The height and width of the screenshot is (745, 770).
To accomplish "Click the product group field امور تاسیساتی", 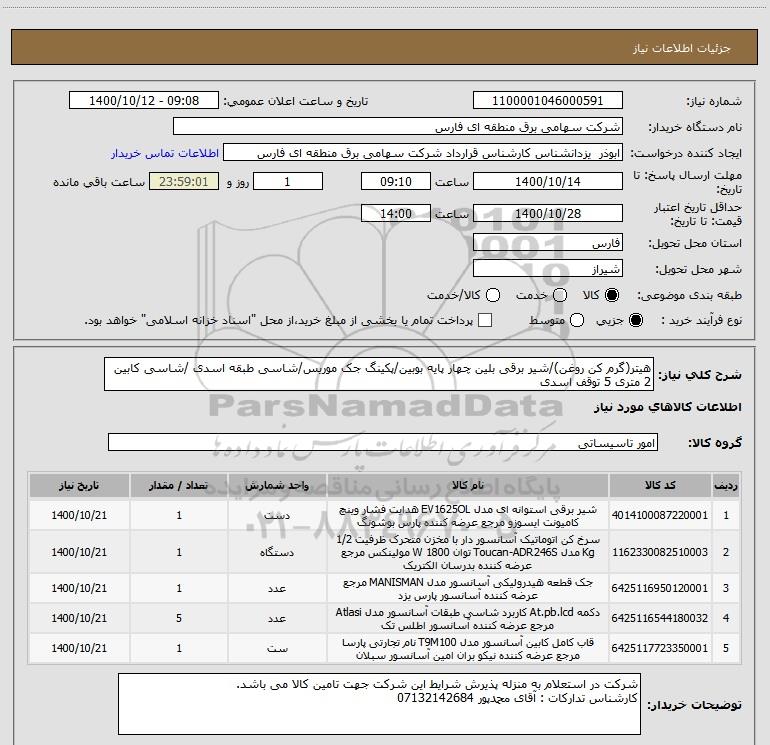I will tap(383, 442).
